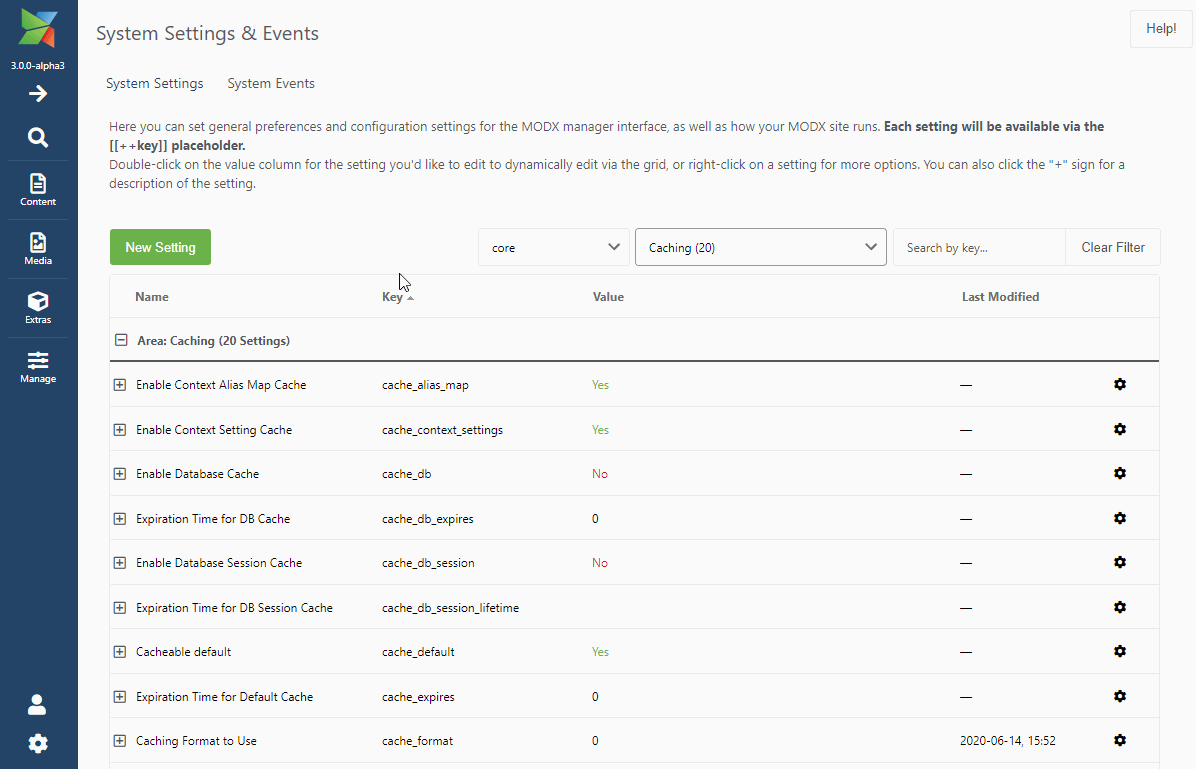Viewport: 1196px width, 769px height.
Task: Switch to System Events tab
Action: [x=271, y=83]
